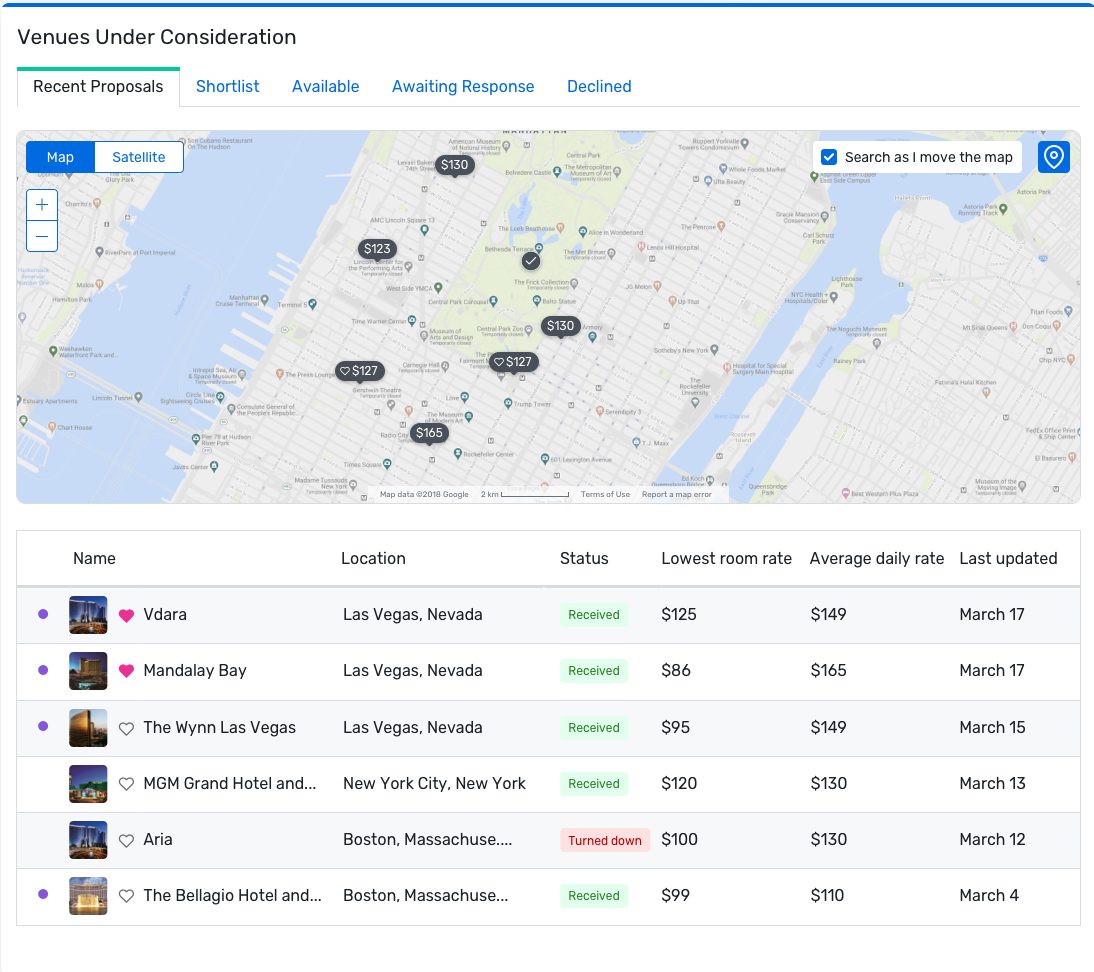Click the Received status badge for Vdara
The height and width of the screenshot is (972, 1094).
(x=594, y=615)
